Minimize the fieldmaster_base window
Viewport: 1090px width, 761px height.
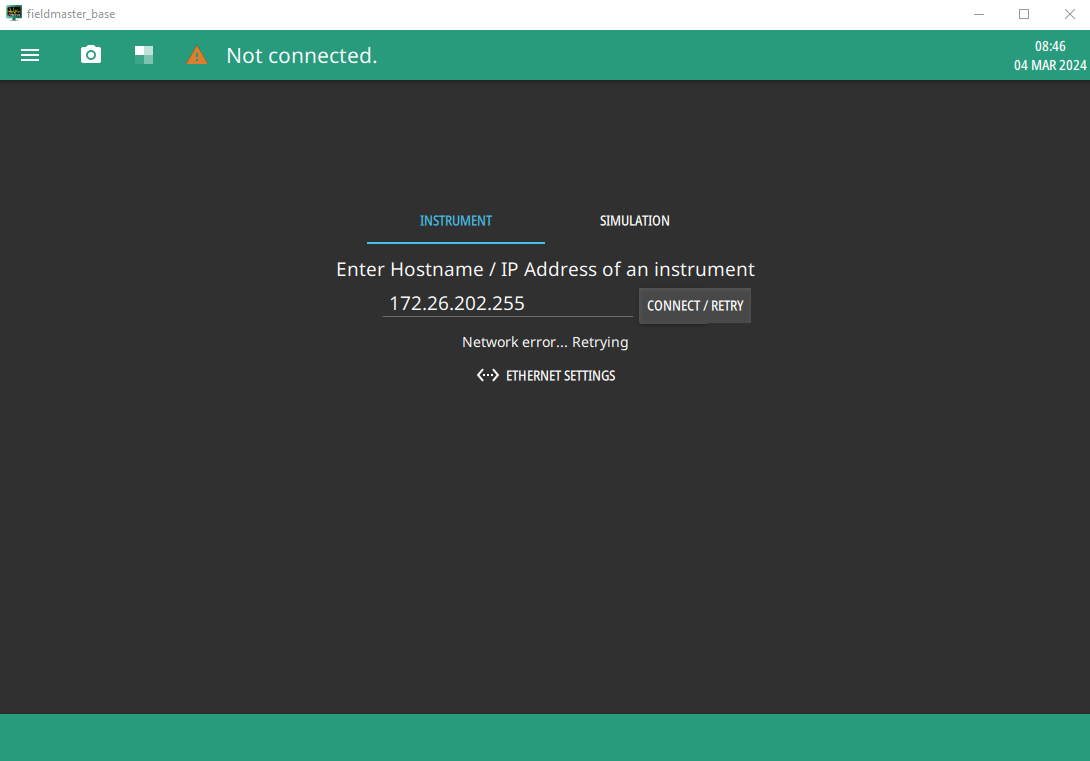(978, 14)
